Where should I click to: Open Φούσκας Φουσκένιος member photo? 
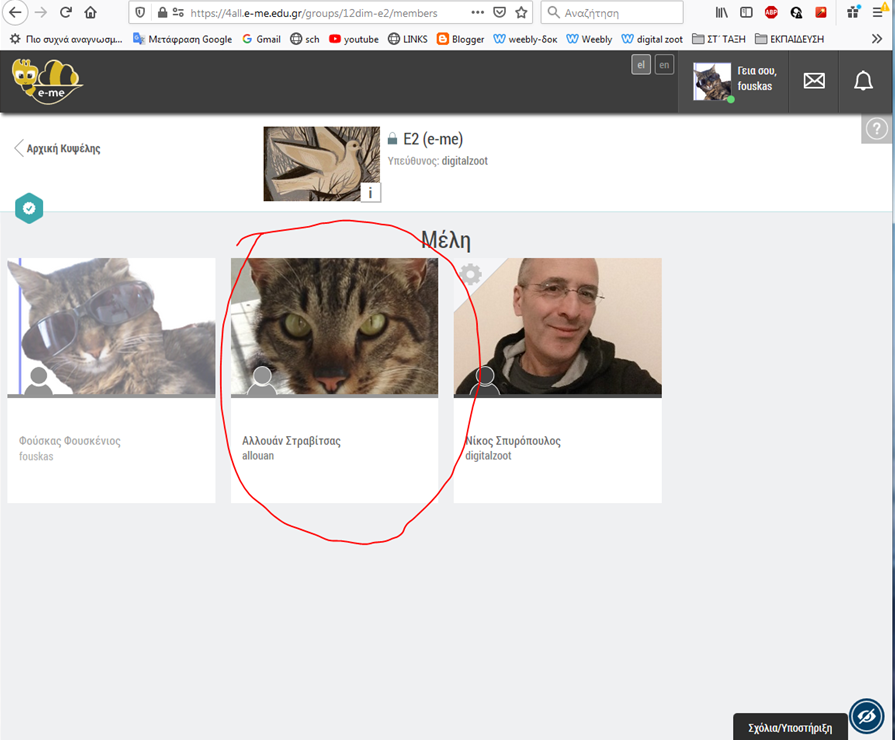(111, 327)
